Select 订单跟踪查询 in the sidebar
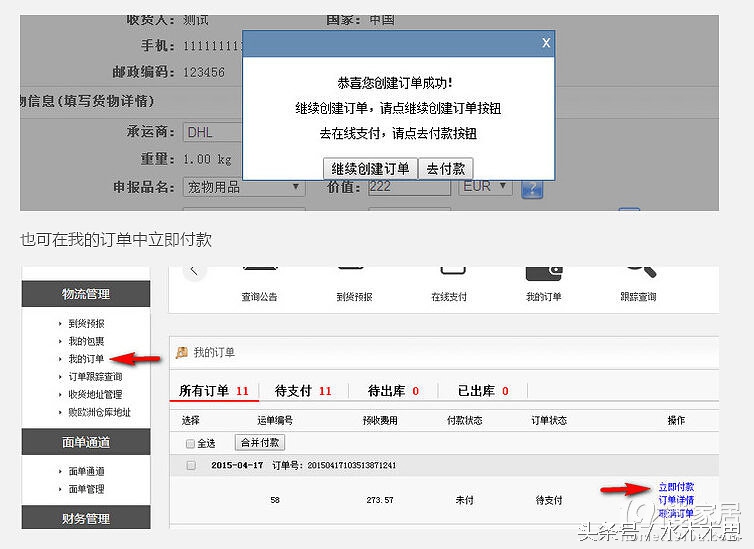The height and width of the screenshot is (549, 754). tap(95, 376)
